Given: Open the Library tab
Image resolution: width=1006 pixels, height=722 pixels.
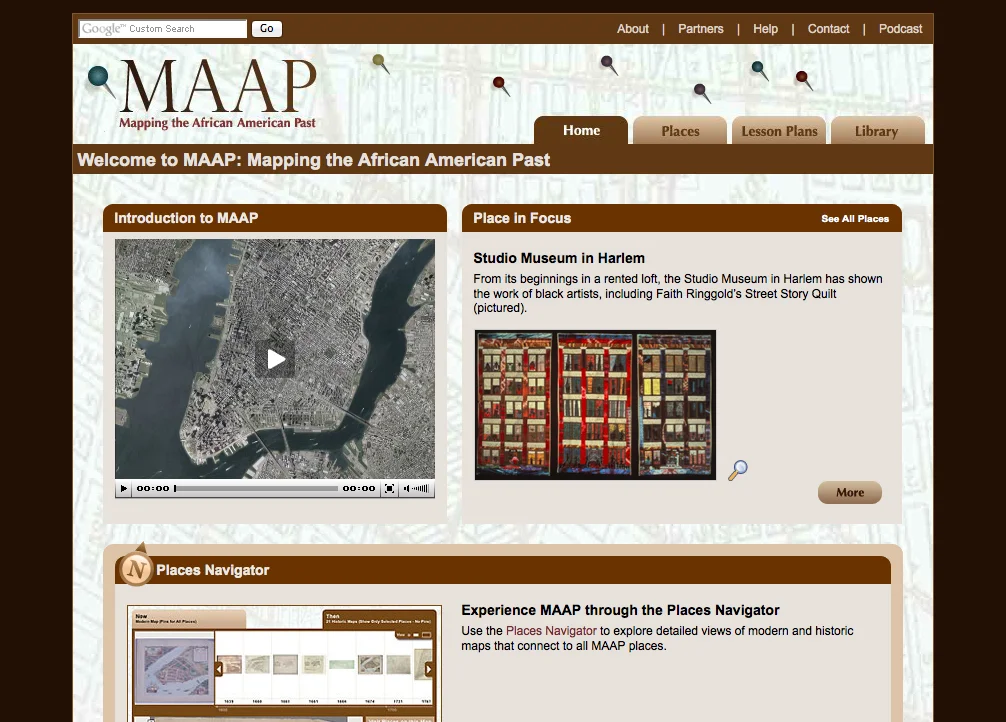Looking at the screenshot, I should pyautogui.click(x=876, y=130).
